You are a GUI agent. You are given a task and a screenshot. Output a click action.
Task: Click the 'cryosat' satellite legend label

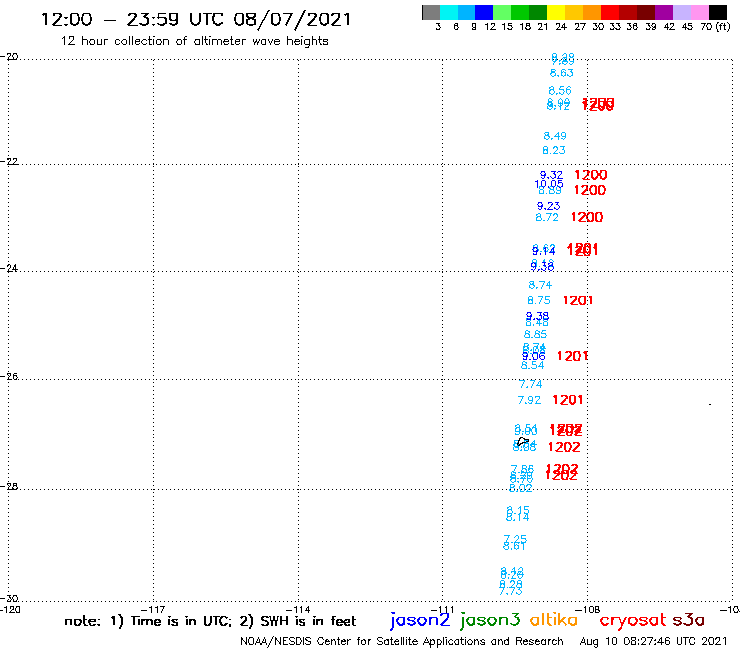632,620
